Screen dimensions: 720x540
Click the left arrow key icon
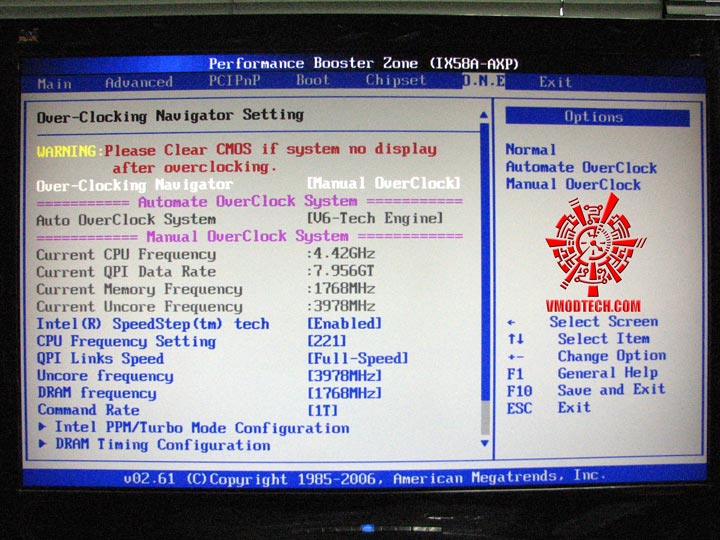[511, 323]
